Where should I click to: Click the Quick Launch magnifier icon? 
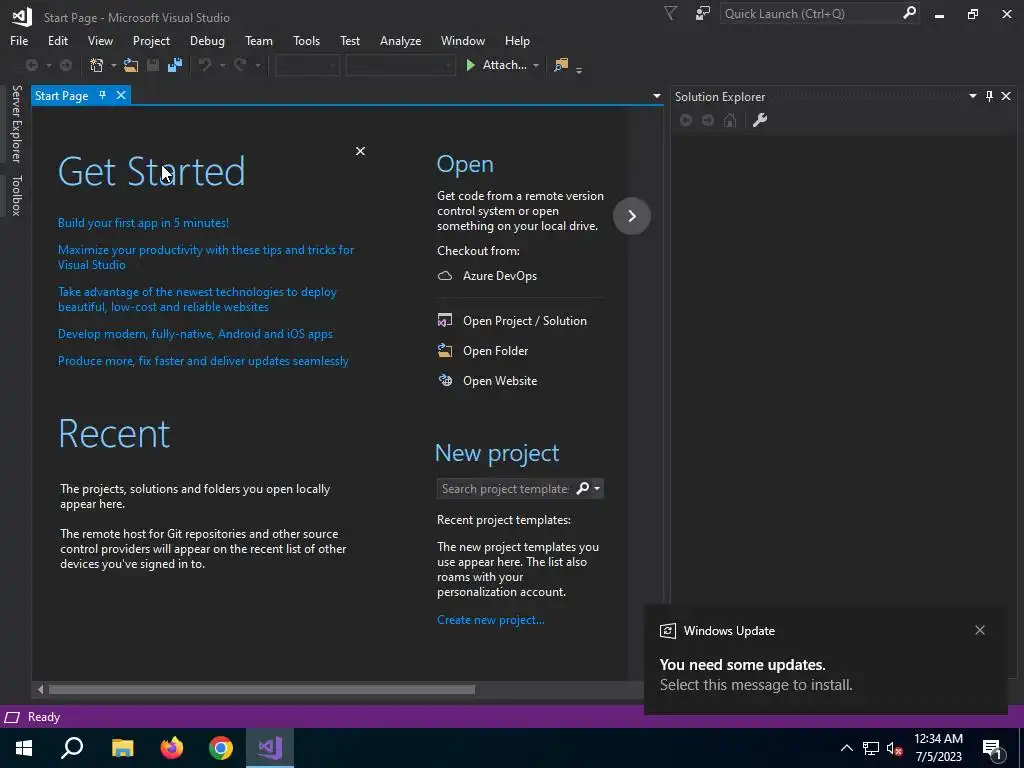click(x=909, y=13)
